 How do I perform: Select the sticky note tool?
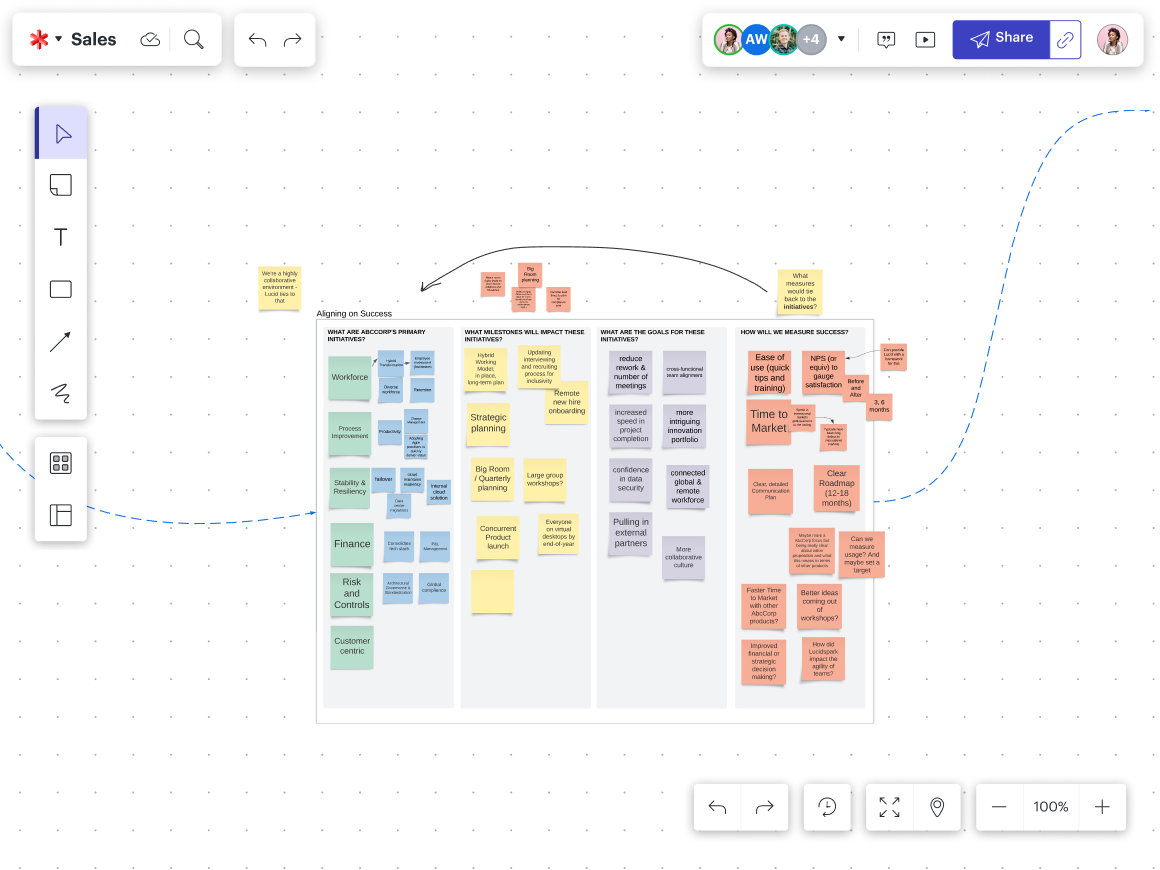tap(61, 185)
